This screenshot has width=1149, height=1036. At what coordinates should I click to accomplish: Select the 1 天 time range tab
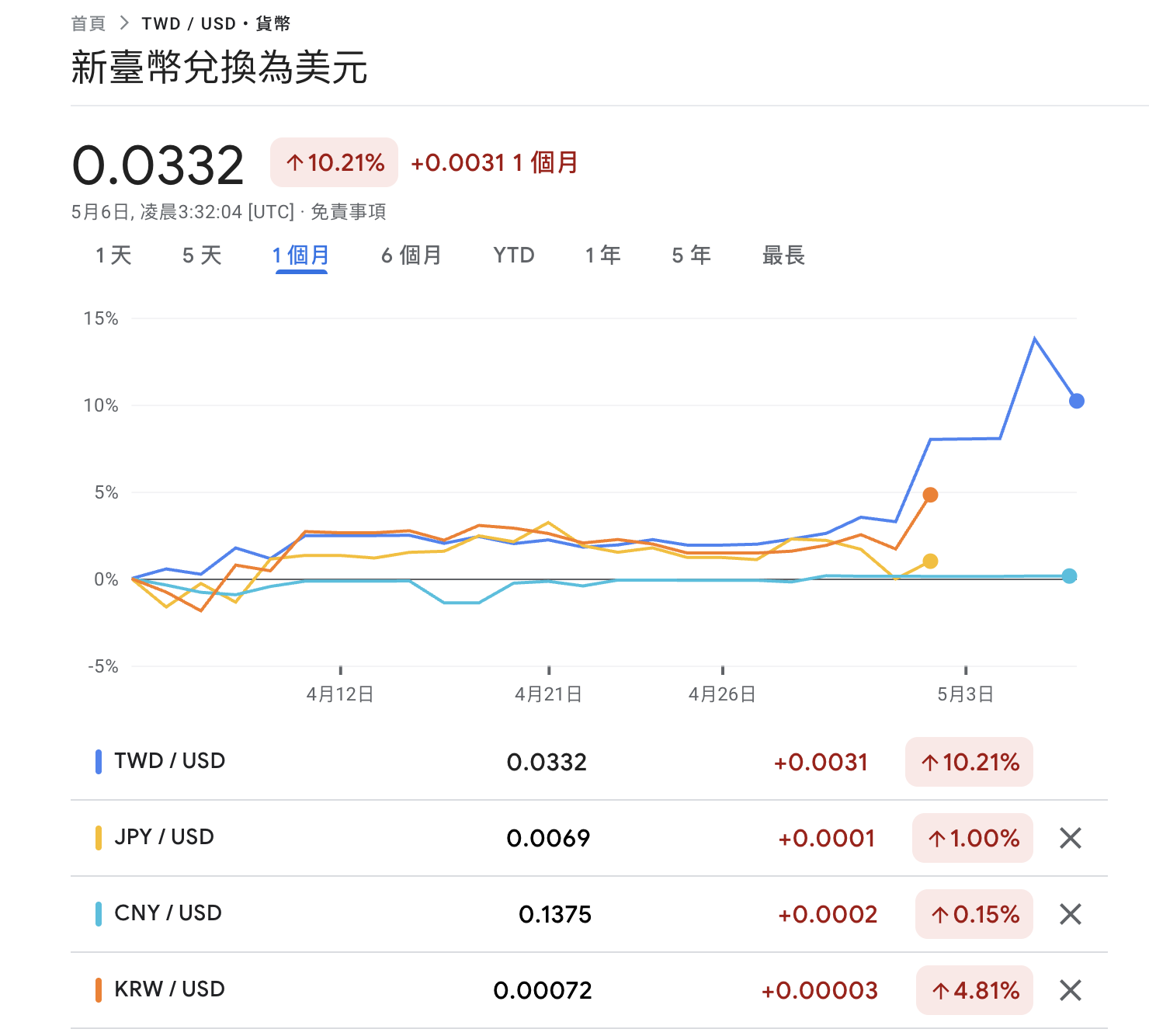113,255
